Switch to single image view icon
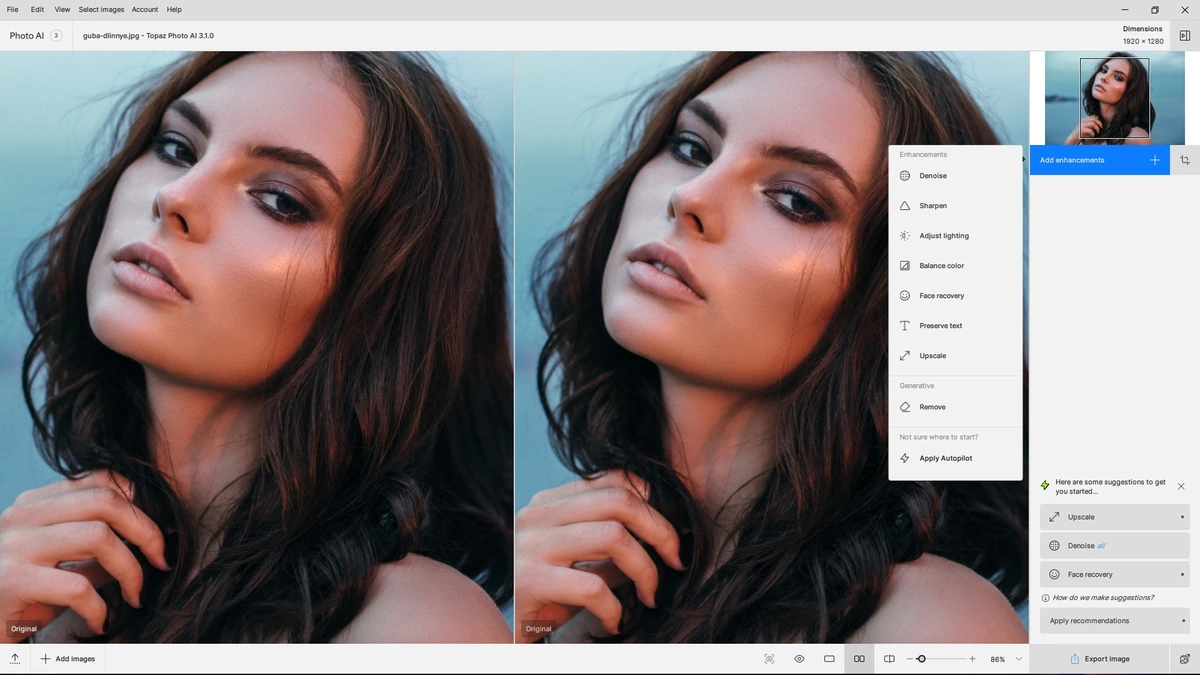Image resolution: width=1200 pixels, height=675 pixels. (x=829, y=659)
